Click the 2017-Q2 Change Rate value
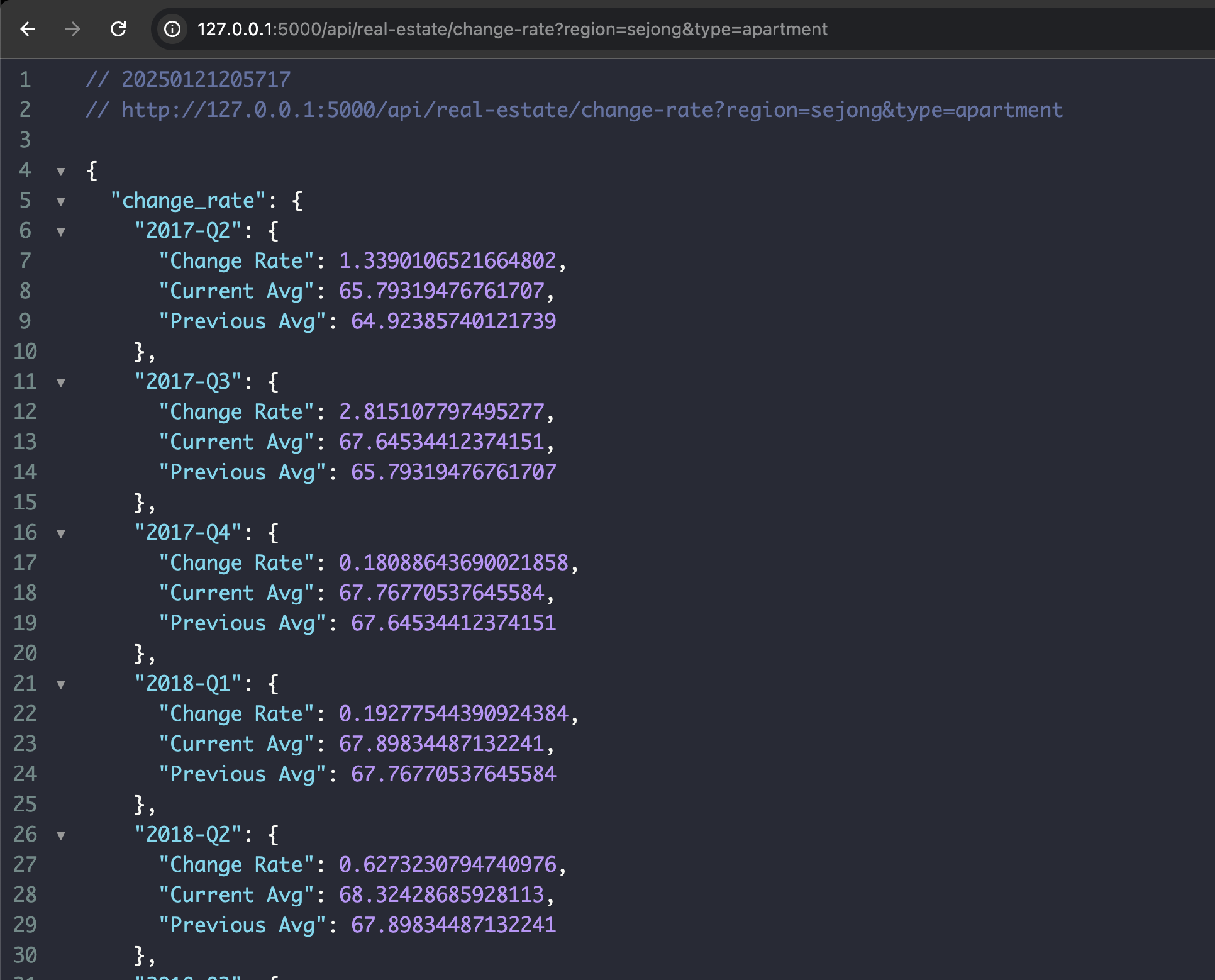This screenshot has height=980, width=1215. click(447, 260)
